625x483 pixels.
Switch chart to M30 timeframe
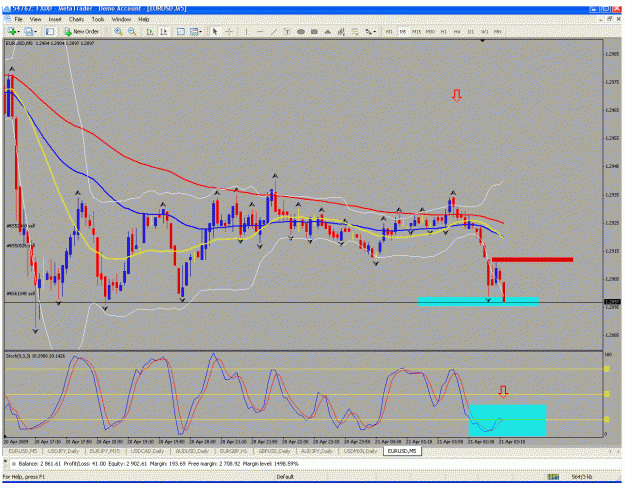click(430, 31)
